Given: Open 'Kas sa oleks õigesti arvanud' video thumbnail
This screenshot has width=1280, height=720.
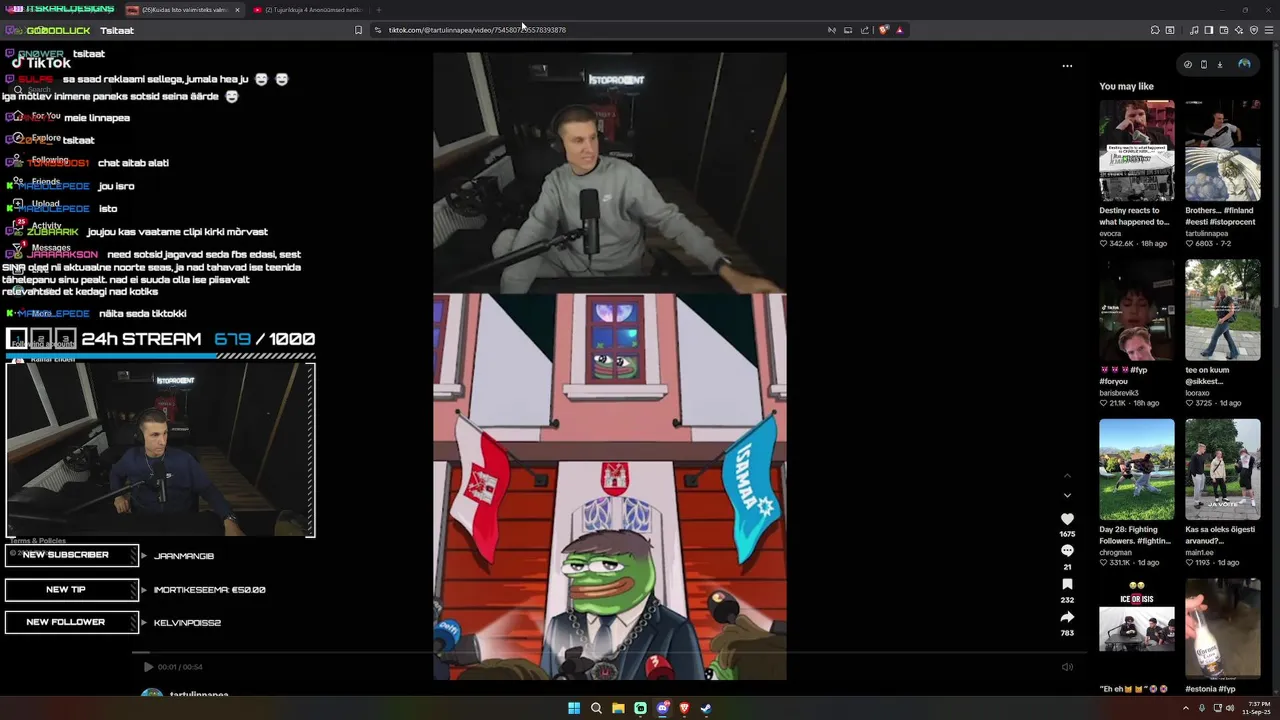Looking at the screenshot, I should 1223,469.
